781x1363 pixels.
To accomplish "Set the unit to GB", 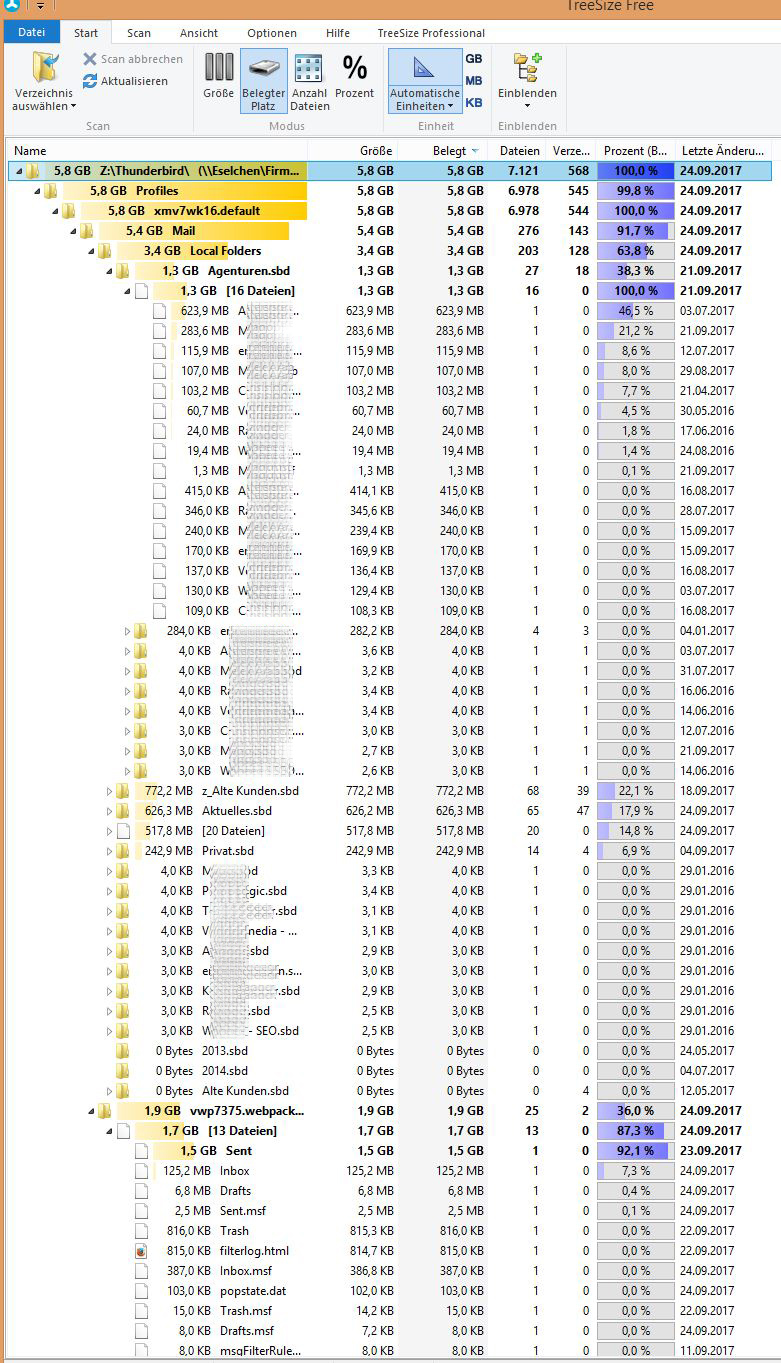I will tap(474, 59).
